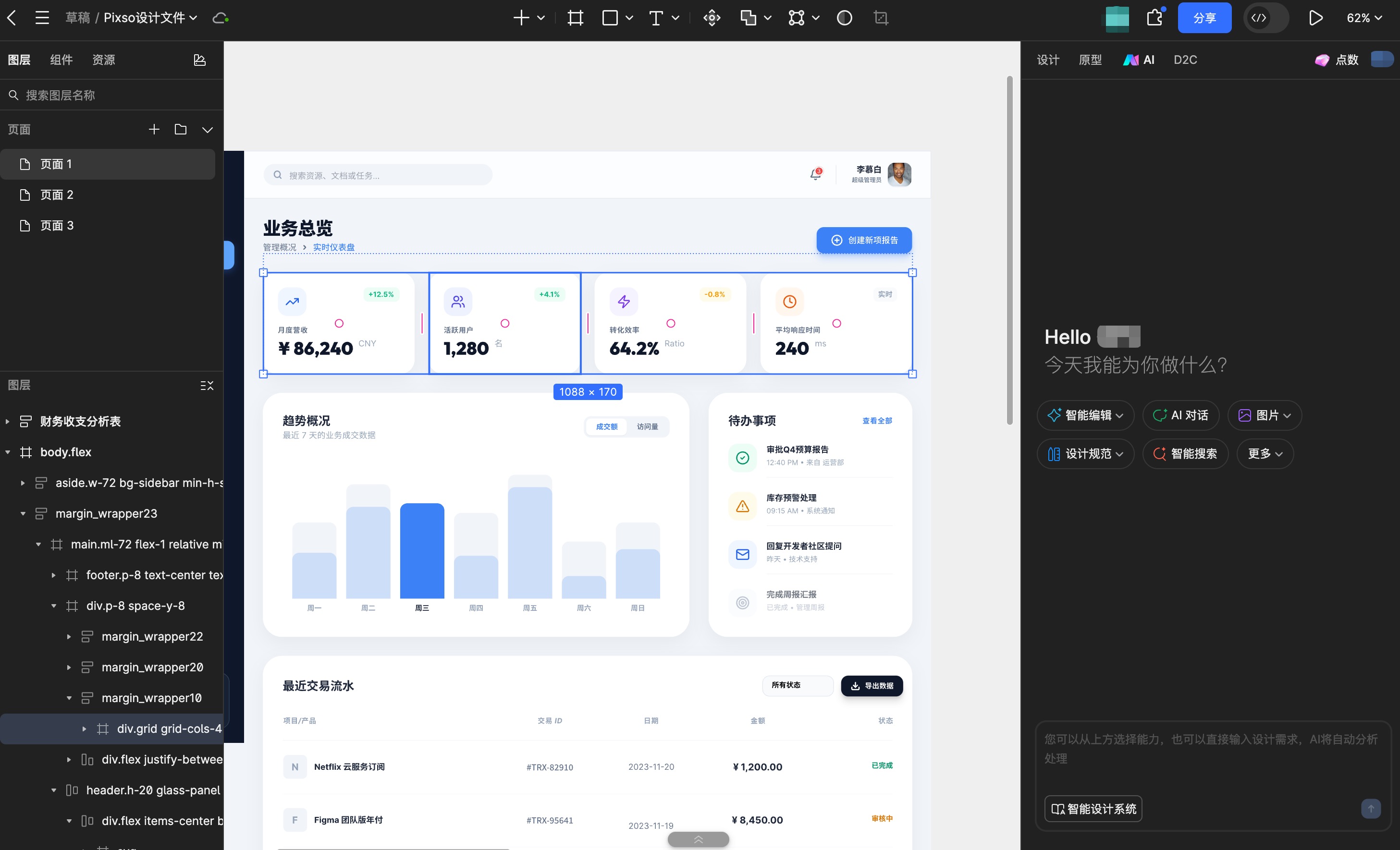Click the AI 对话 chip

click(x=1180, y=415)
